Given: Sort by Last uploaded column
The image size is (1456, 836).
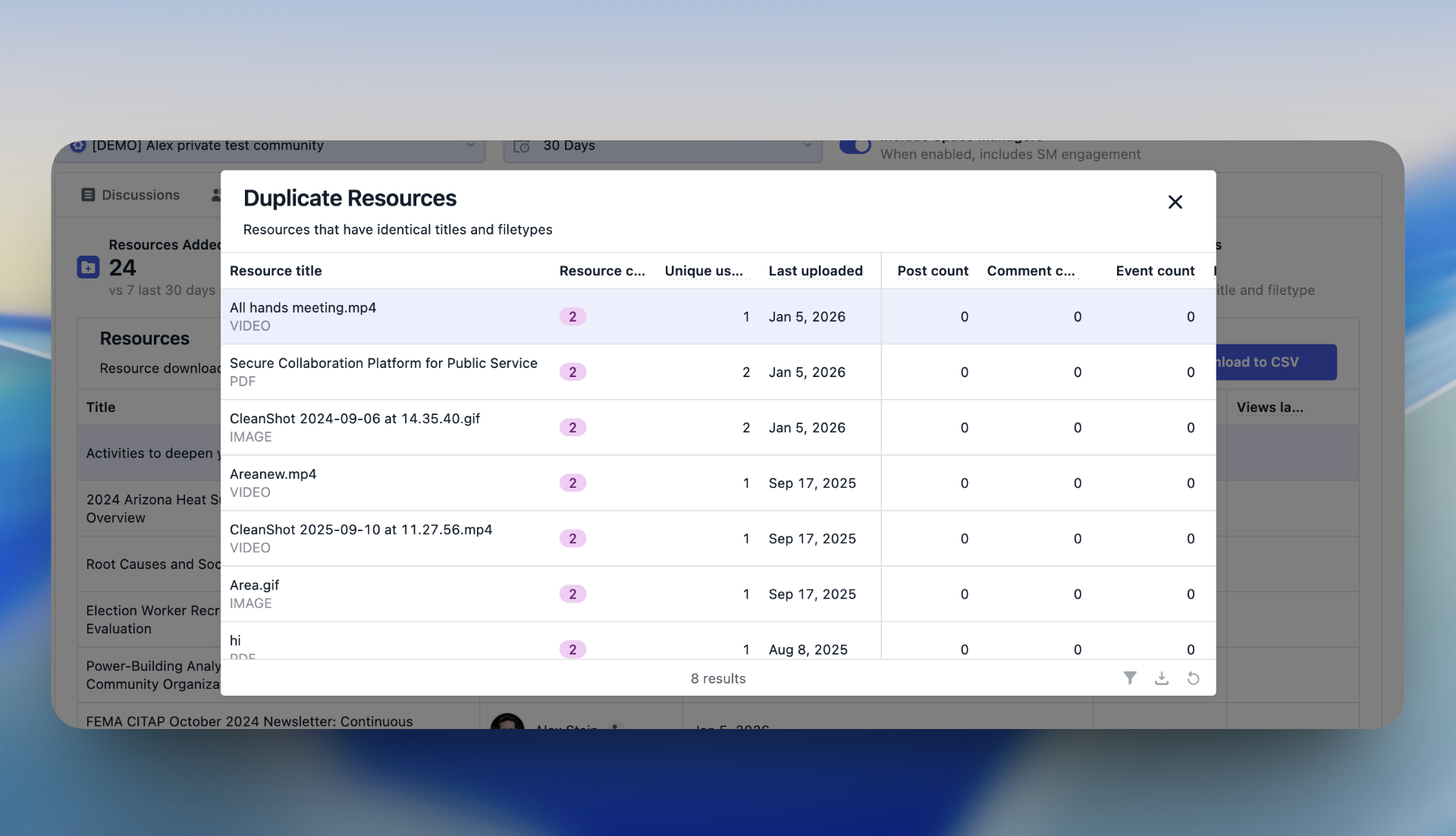Looking at the screenshot, I should (815, 271).
